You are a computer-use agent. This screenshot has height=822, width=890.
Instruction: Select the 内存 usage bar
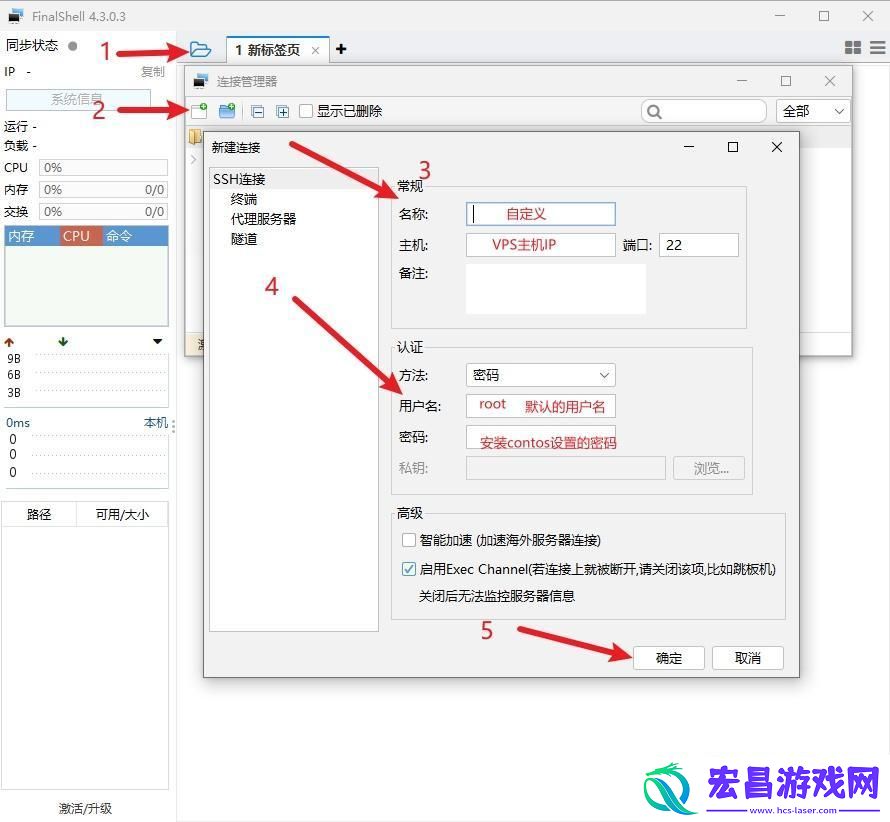(103, 190)
